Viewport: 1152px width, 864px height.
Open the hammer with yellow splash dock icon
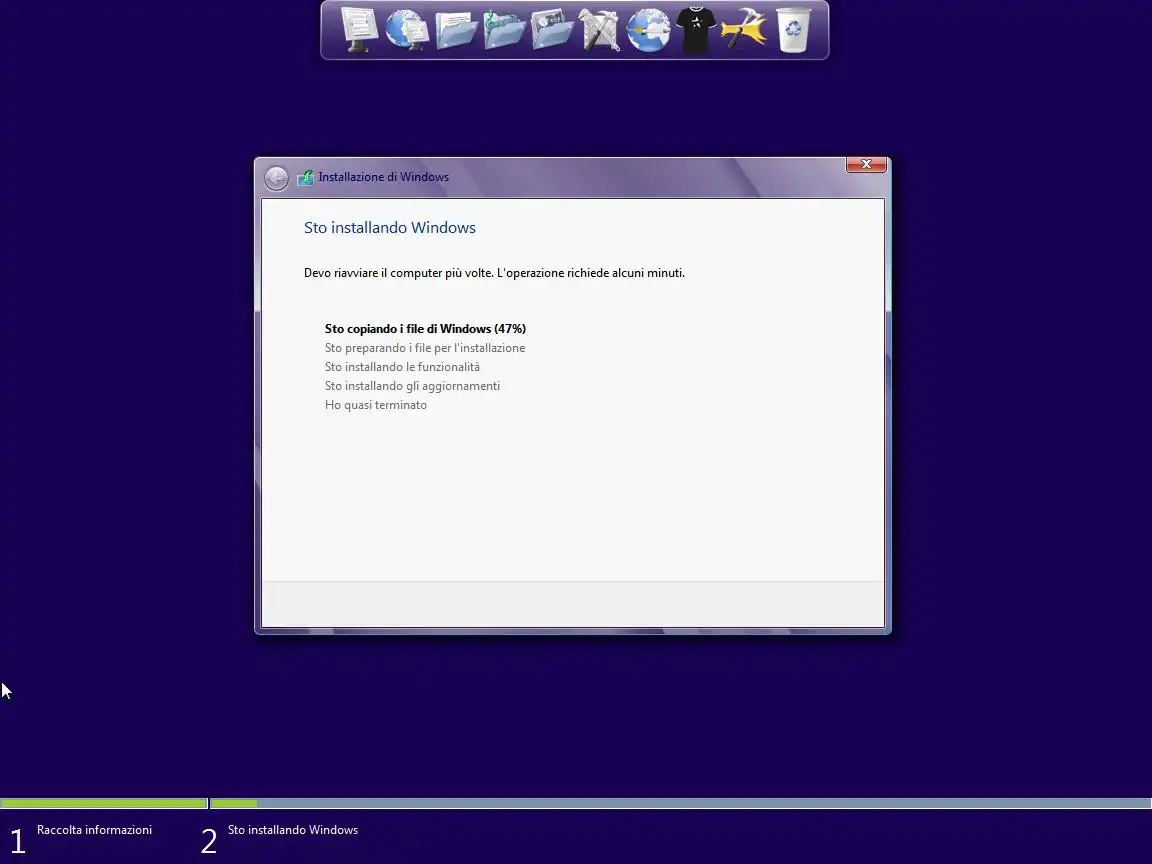744,29
